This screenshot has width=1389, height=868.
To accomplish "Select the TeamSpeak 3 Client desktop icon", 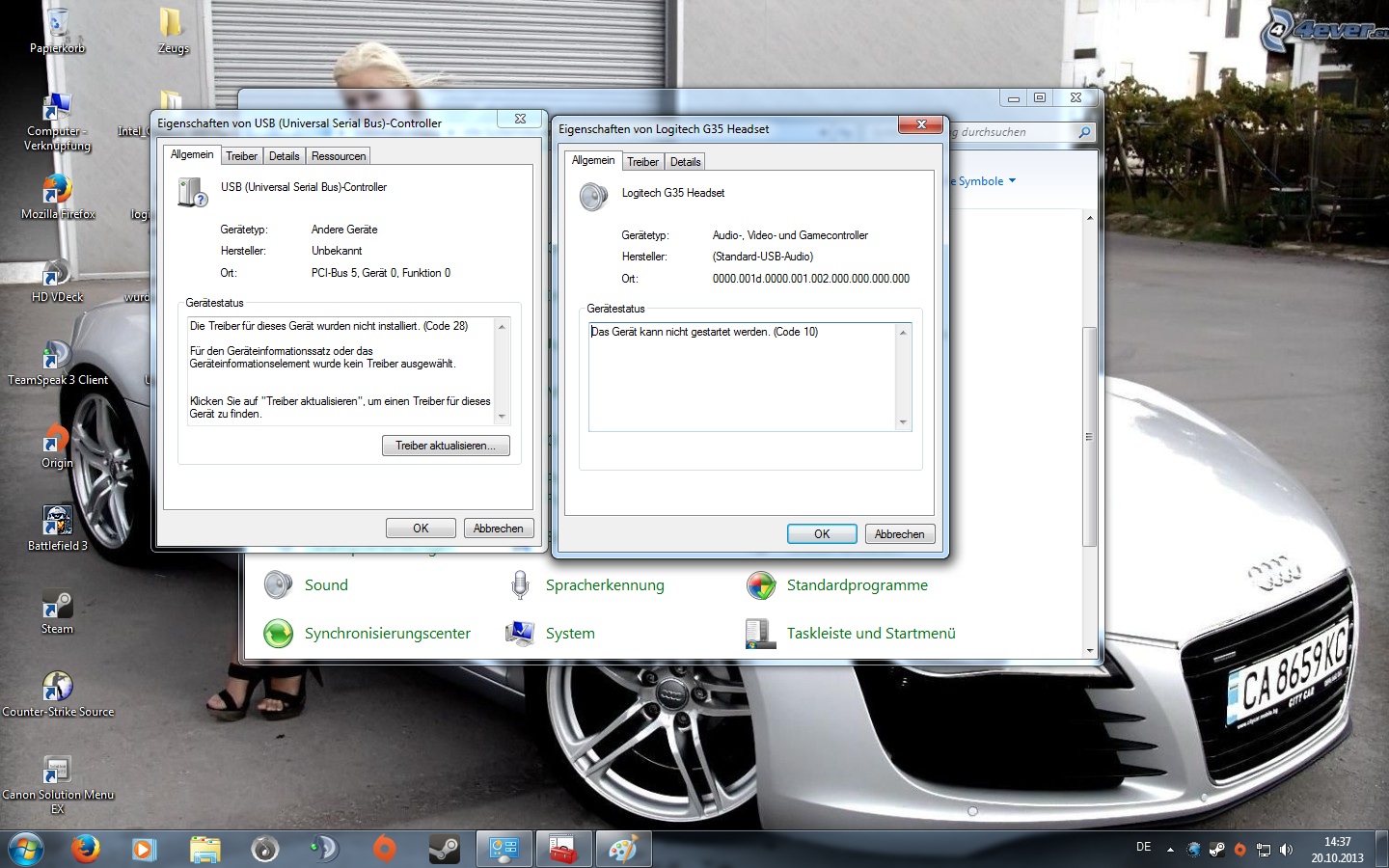I will 58,364.
